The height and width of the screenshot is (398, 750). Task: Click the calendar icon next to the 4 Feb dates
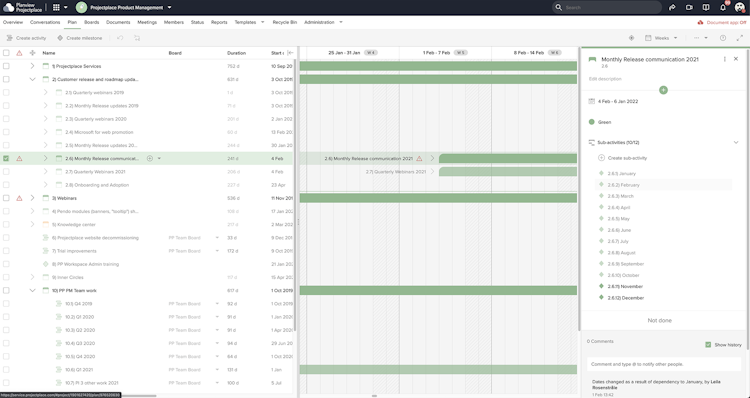click(592, 101)
